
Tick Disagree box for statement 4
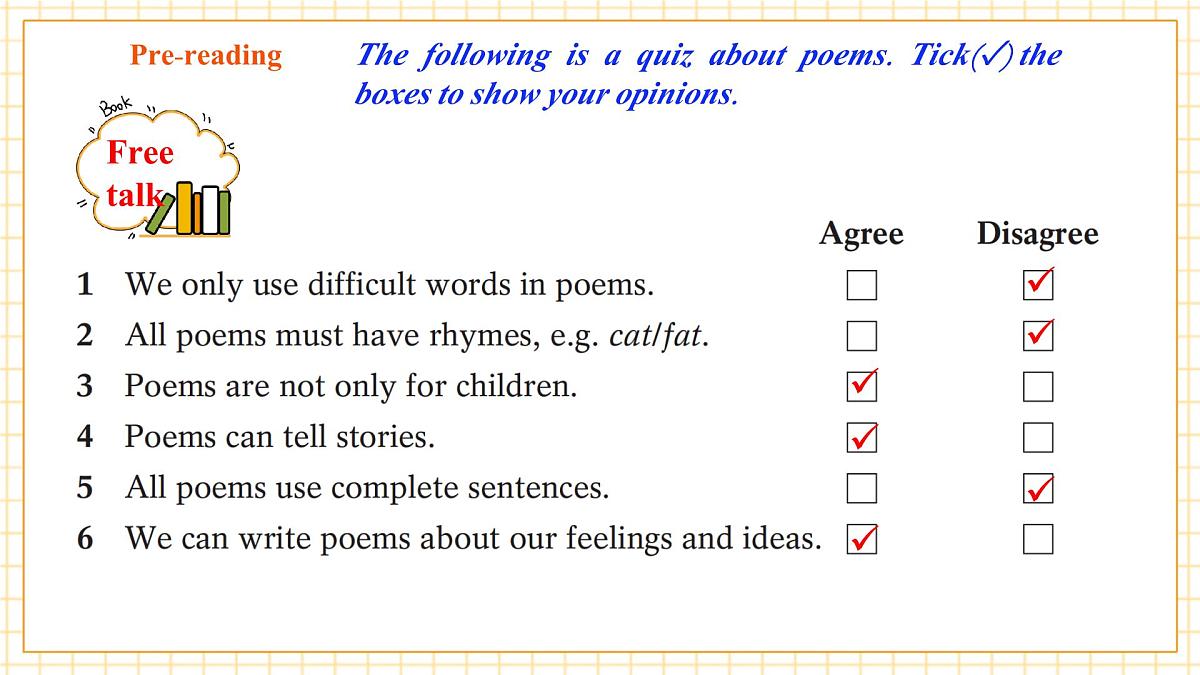click(1038, 437)
